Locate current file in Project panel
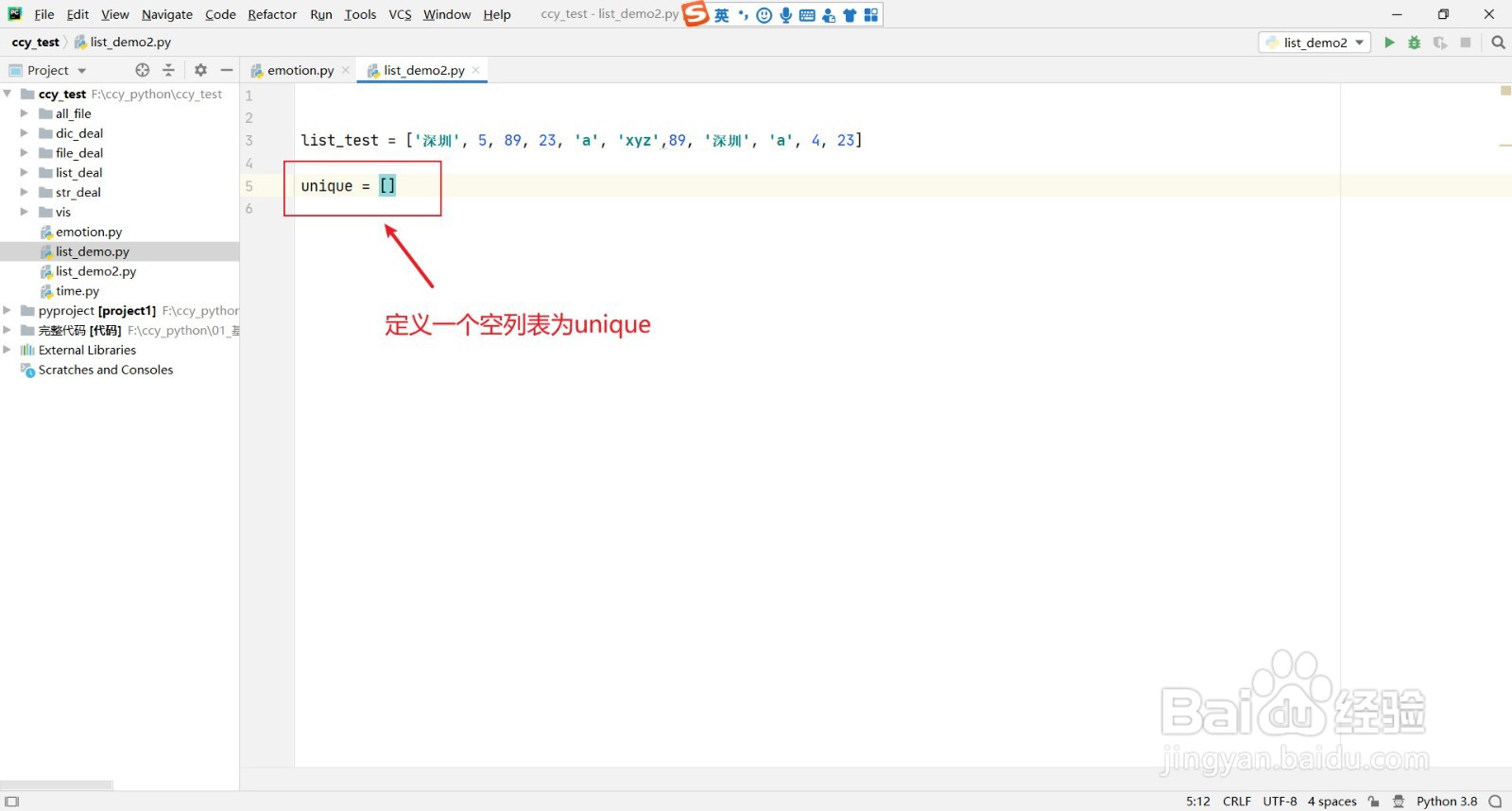The image size is (1512, 811). coord(143,70)
